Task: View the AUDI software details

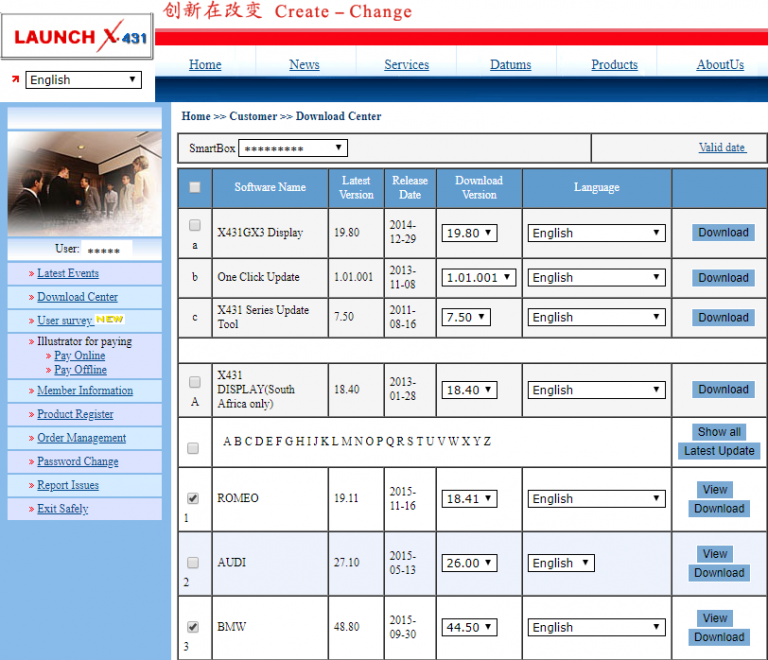Action: click(715, 554)
